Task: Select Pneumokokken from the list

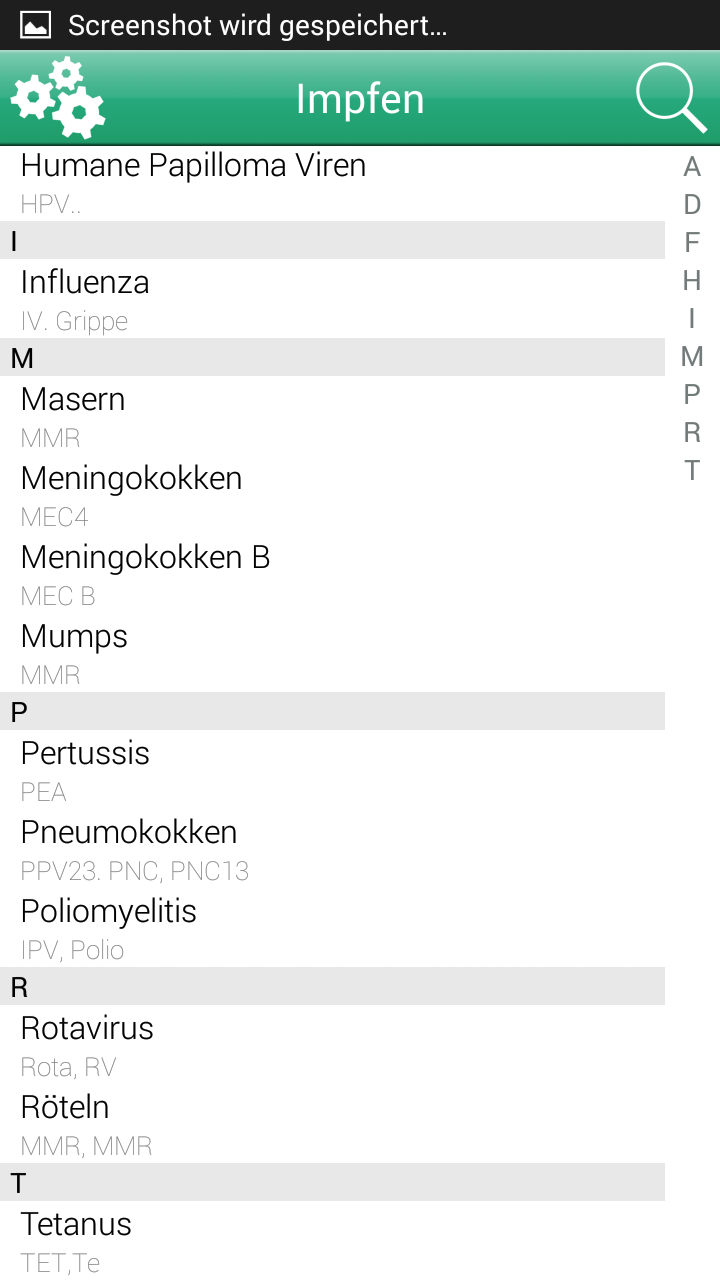Action: [332, 849]
